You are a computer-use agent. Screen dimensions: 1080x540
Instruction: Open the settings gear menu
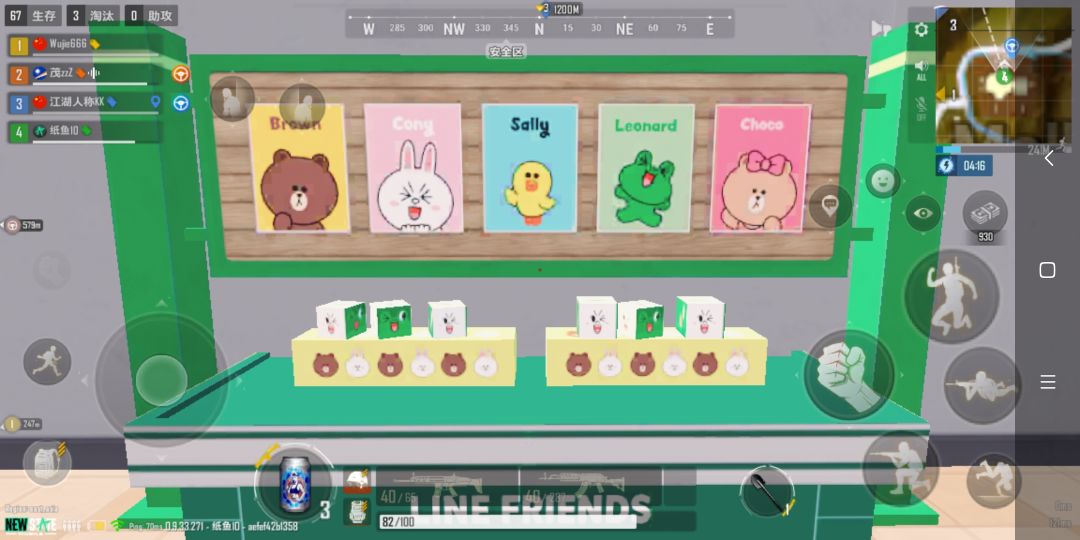(921, 30)
